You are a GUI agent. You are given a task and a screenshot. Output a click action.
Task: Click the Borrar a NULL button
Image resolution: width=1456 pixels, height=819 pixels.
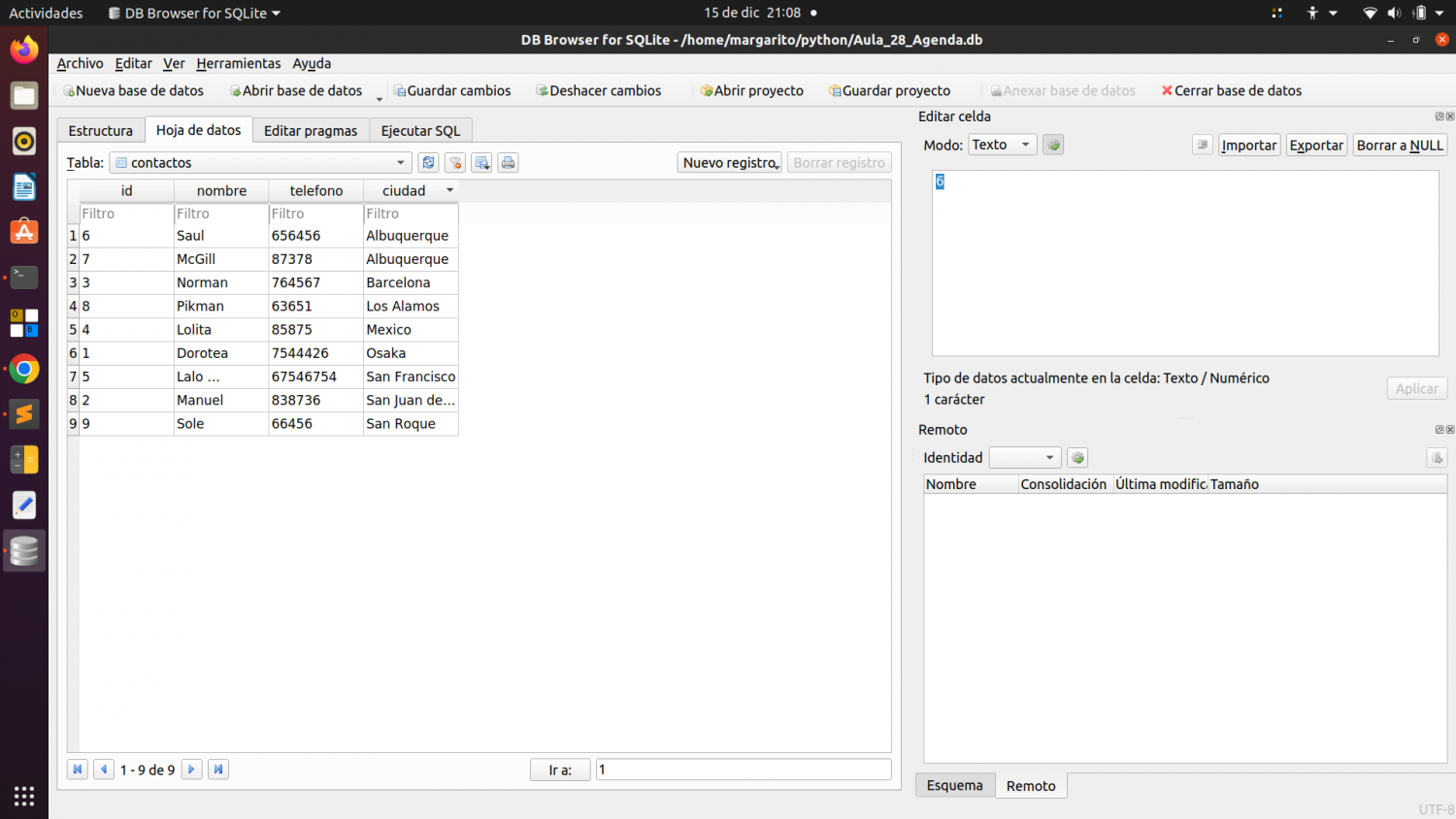[1400, 145]
